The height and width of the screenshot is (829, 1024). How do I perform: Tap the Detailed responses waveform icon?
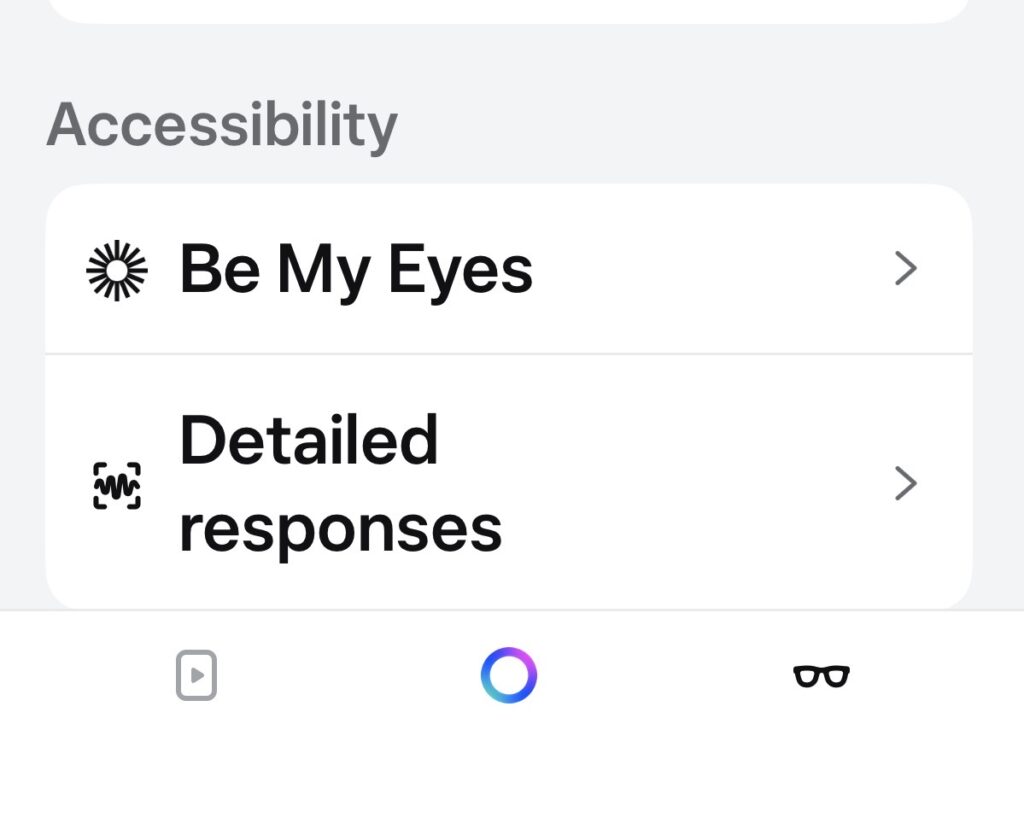(117, 486)
